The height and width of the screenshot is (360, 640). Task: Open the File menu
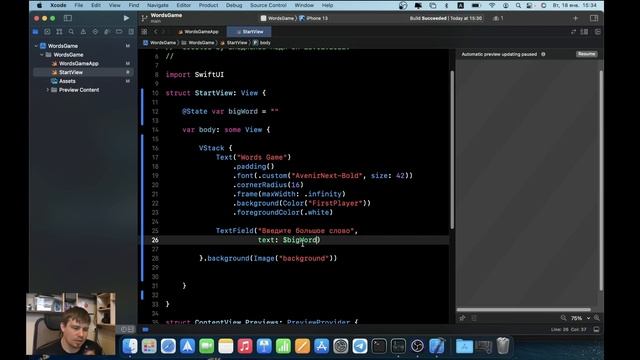79,5
